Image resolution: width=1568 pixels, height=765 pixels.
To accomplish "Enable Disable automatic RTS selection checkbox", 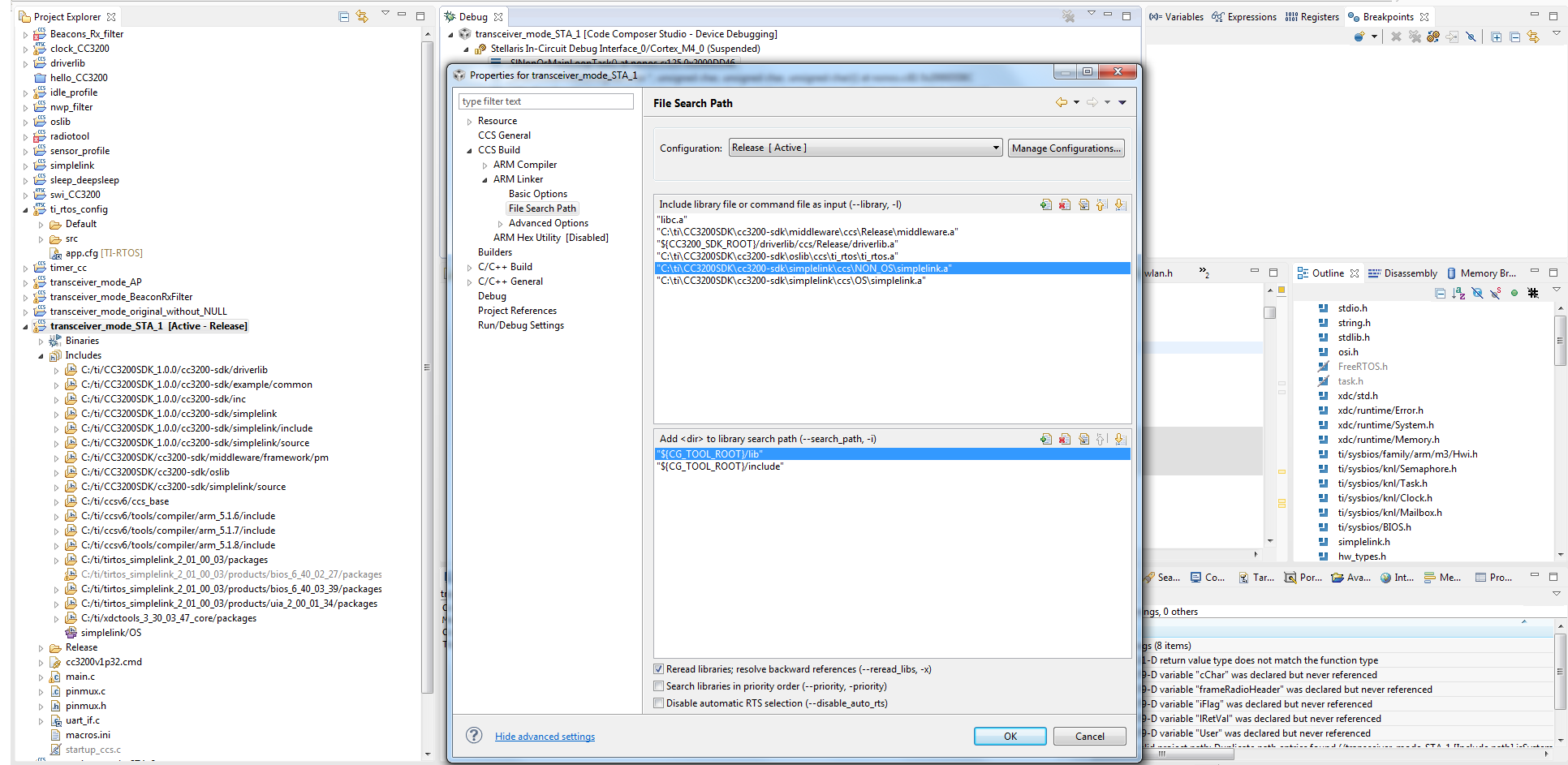I will pos(659,703).
